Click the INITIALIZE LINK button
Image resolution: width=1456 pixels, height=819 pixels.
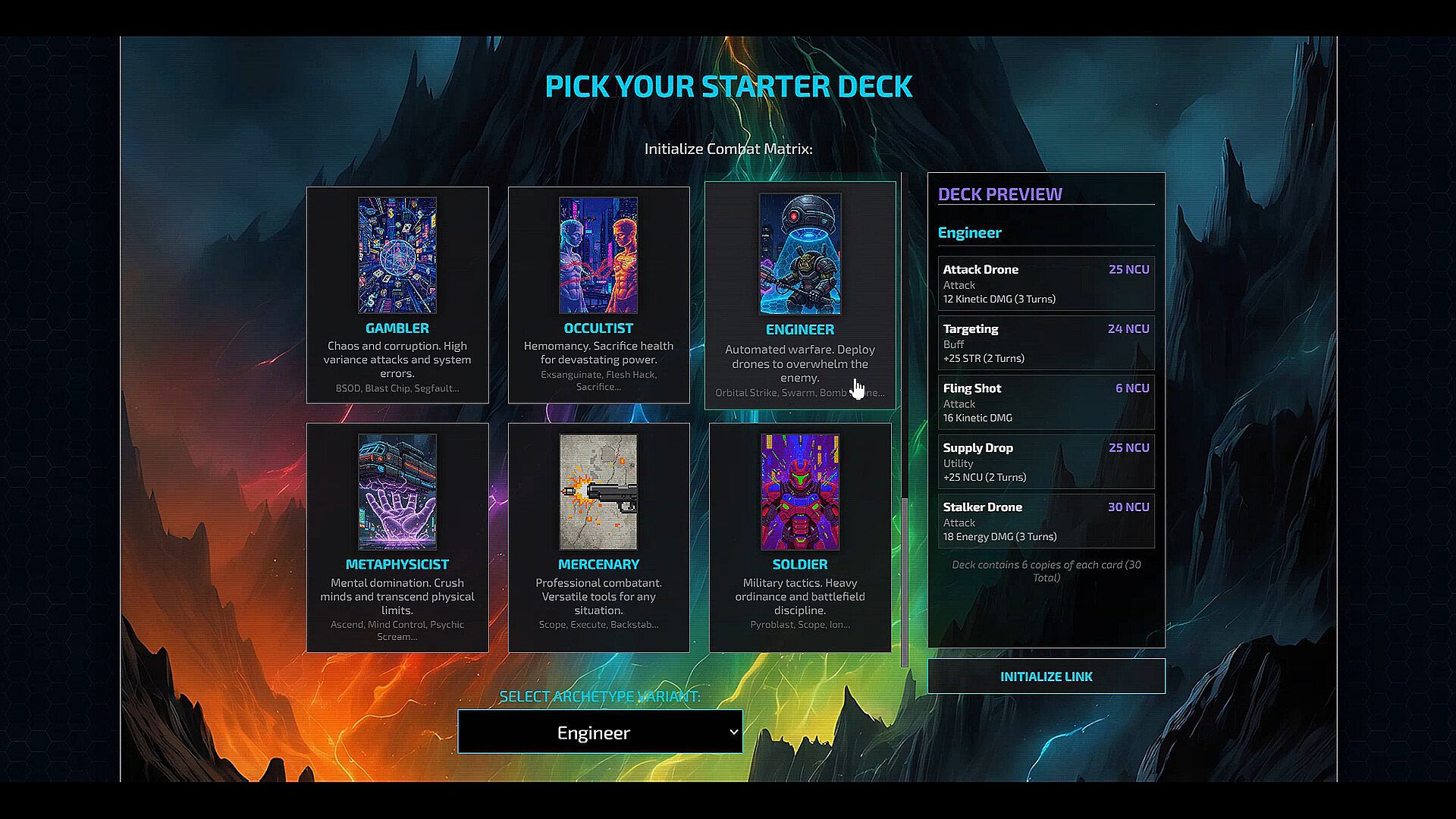[x=1046, y=676]
